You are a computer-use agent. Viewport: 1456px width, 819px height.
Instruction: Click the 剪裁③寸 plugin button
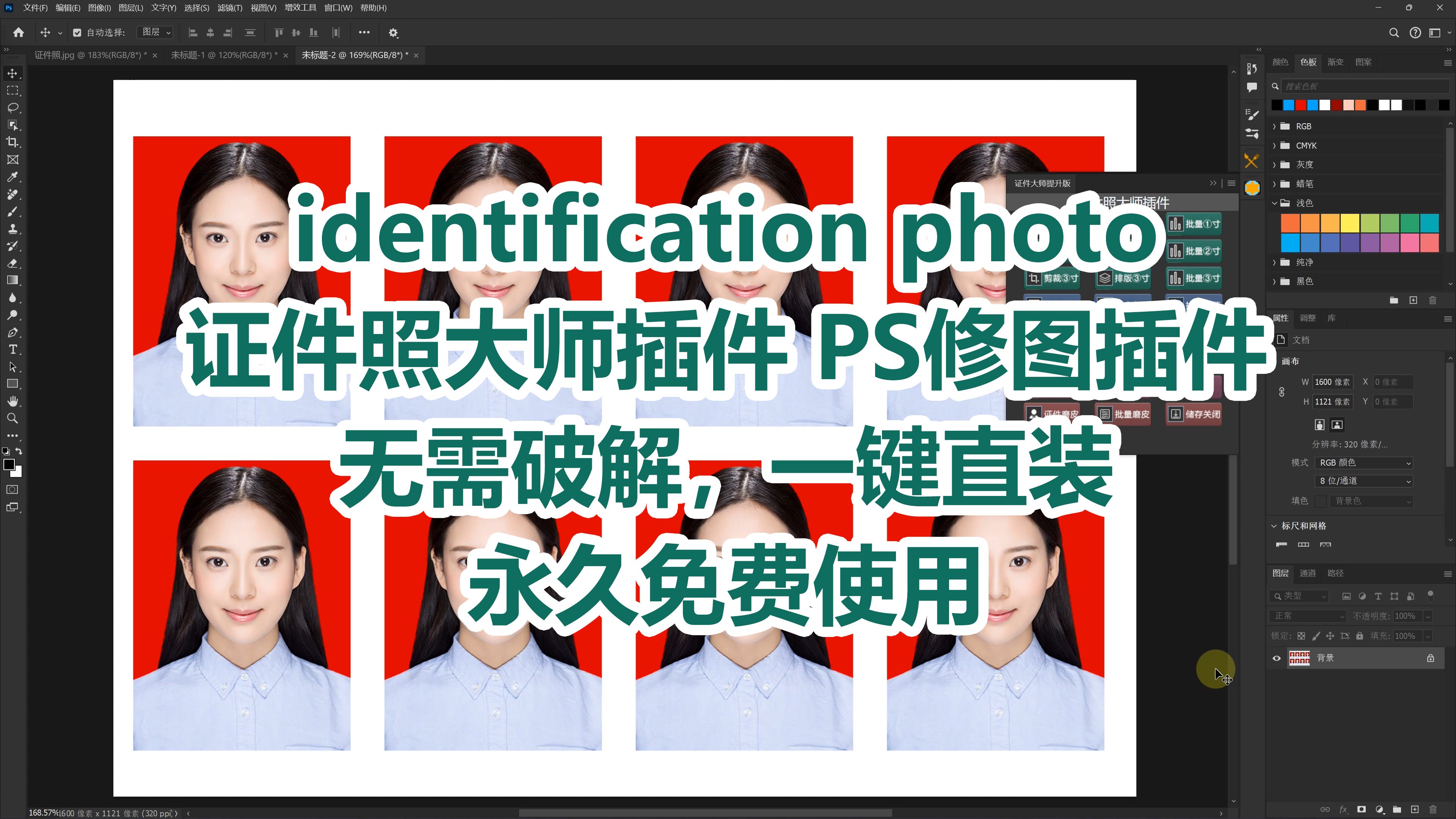(x=1053, y=278)
